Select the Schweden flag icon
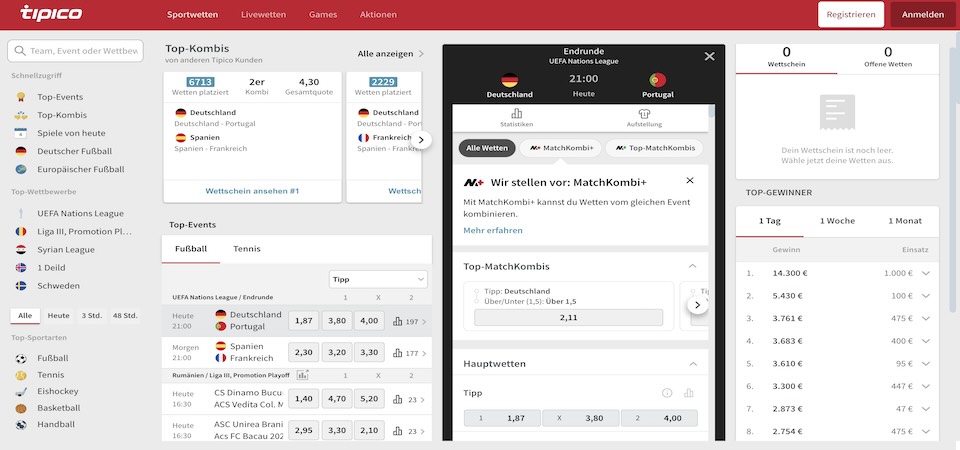The image size is (960, 450). pos(21,286)
